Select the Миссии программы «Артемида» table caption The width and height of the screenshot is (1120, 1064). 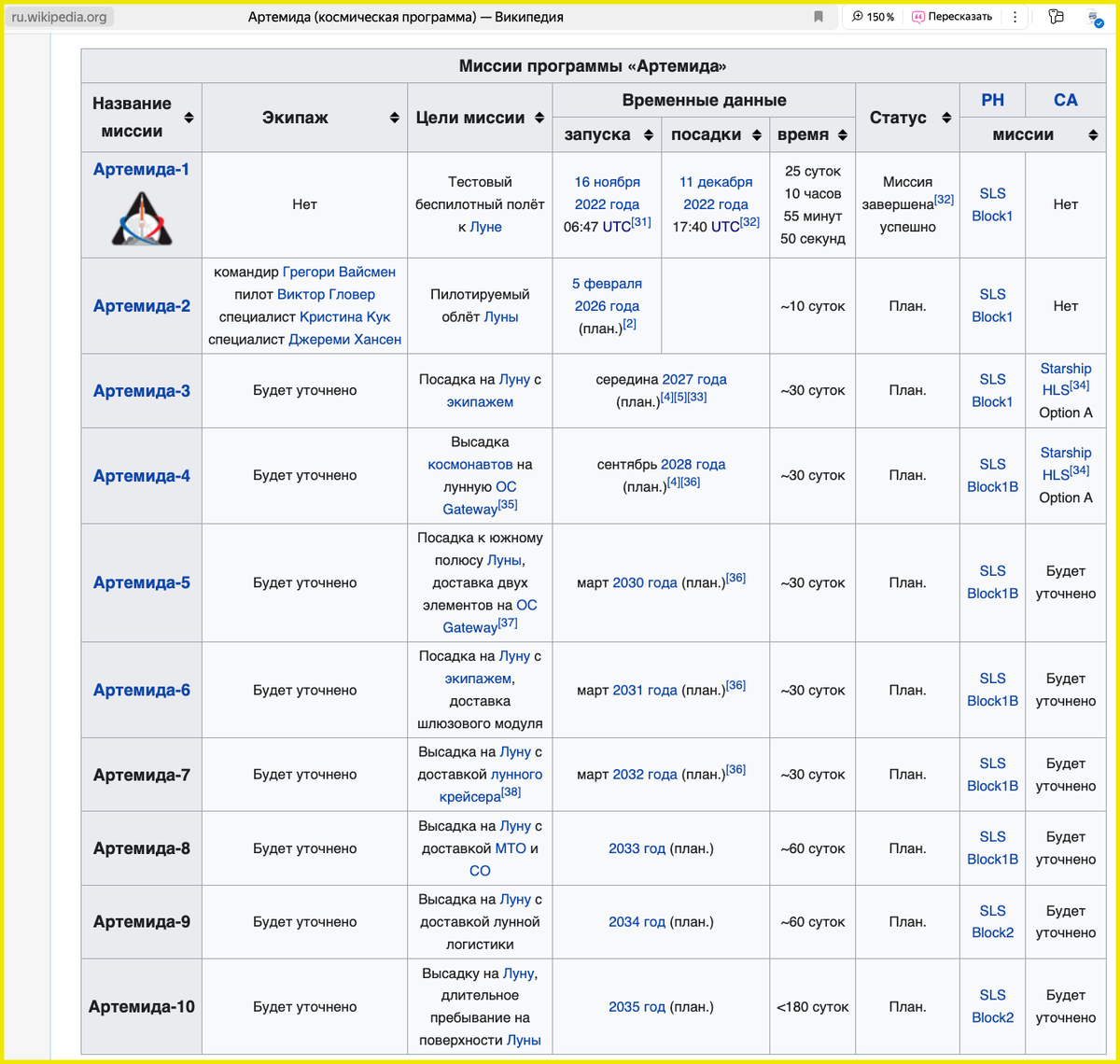click(593, 65)
